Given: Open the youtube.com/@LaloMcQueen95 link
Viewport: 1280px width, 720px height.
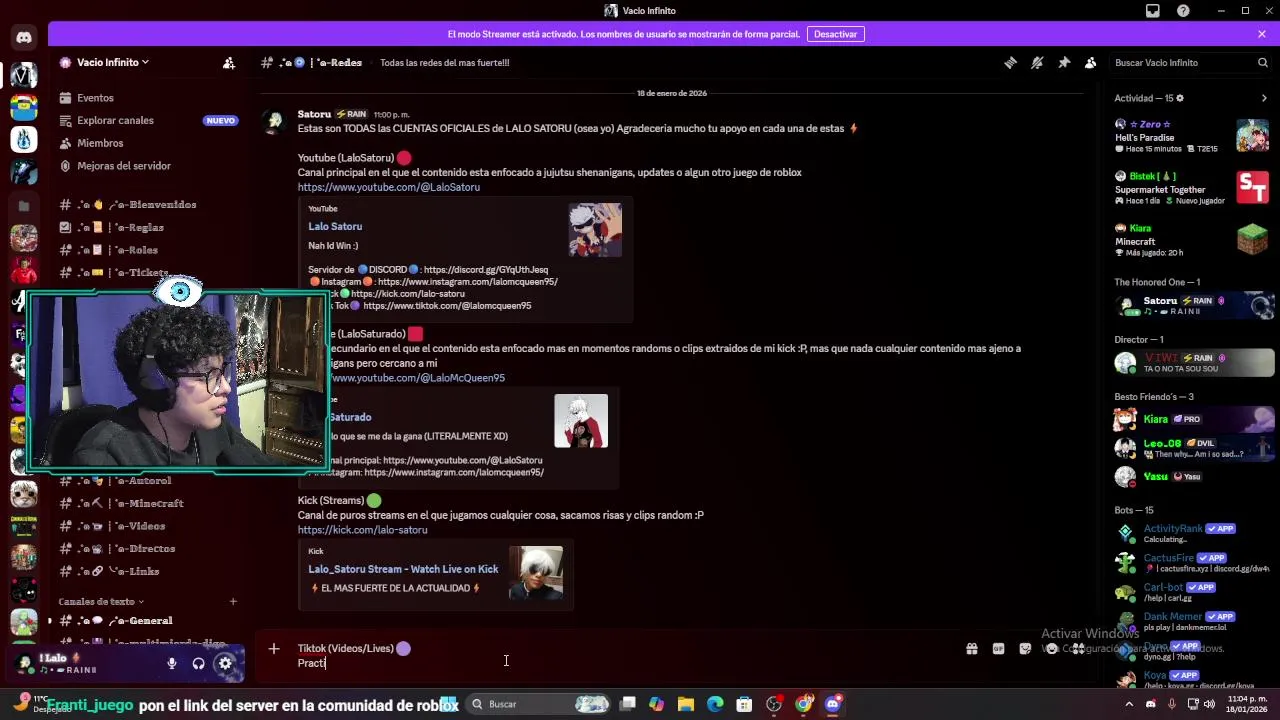Looking at the screenshot, I should [x=417, y=378].
